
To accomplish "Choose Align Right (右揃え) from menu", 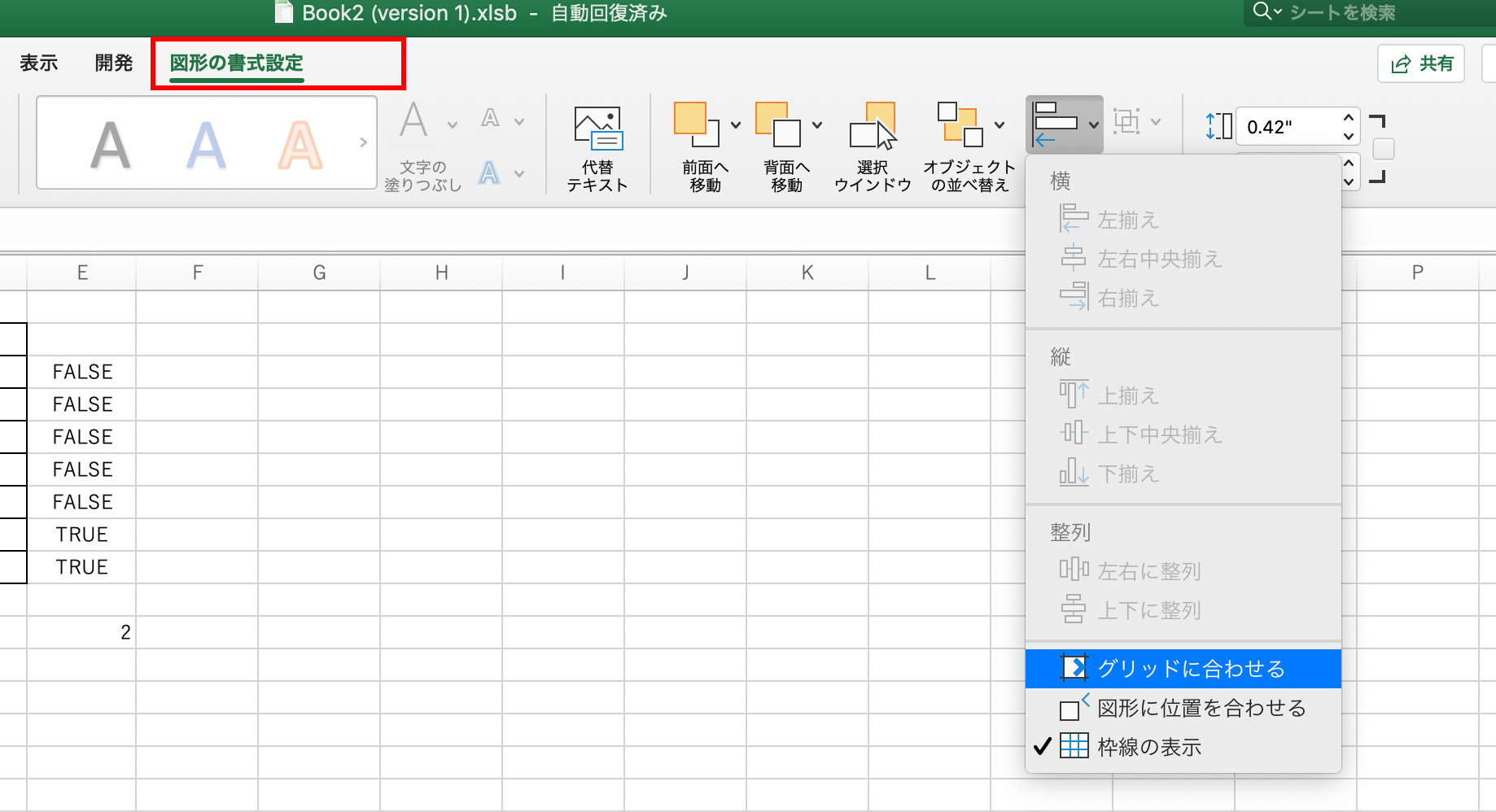I will click(1183, 298).
